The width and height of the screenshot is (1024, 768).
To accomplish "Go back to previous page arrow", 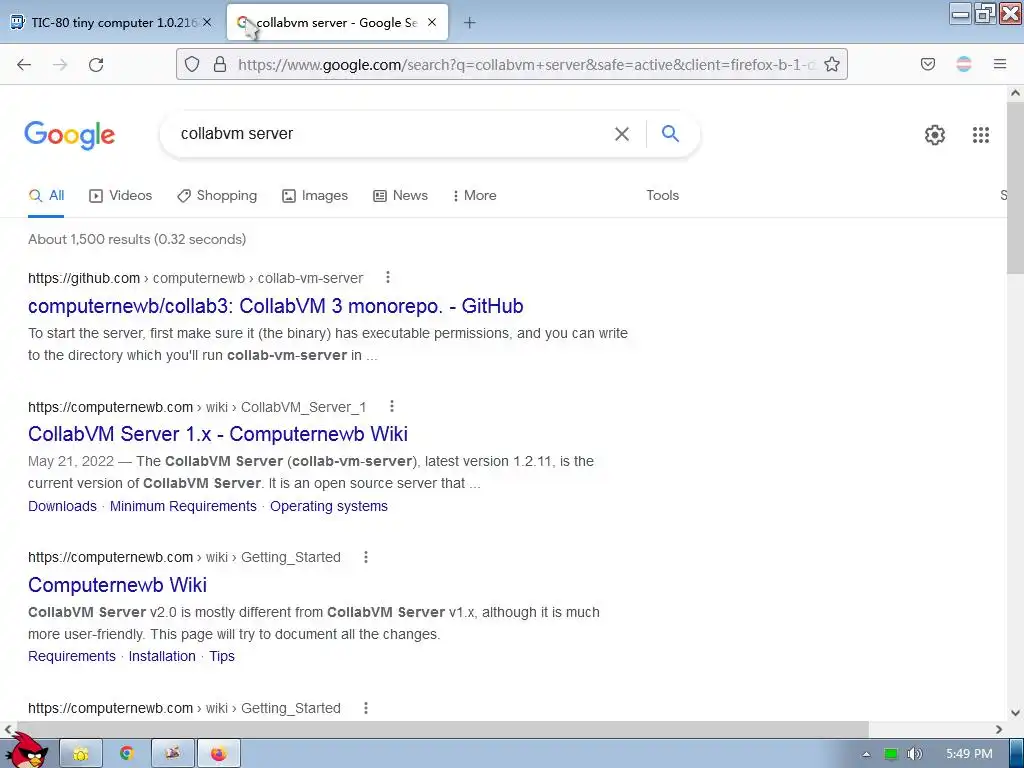I will [x=24, y=65].
